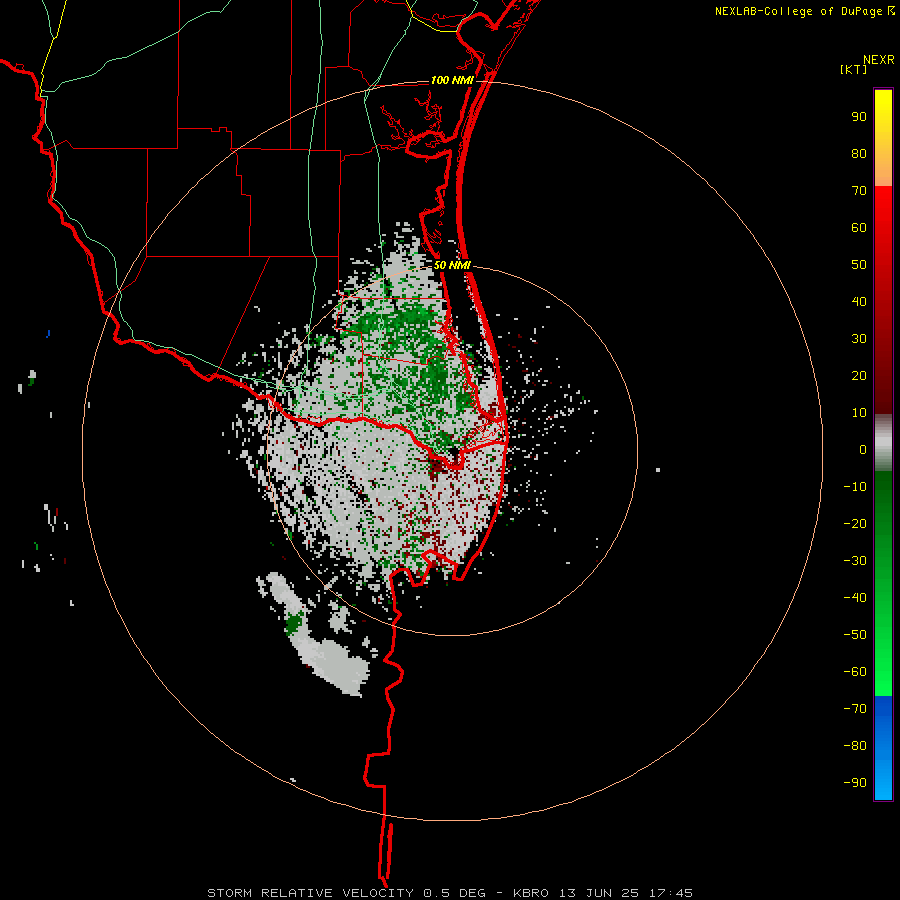
Task: Click the -50 value on the velocity scale
Action: [855, 634]
